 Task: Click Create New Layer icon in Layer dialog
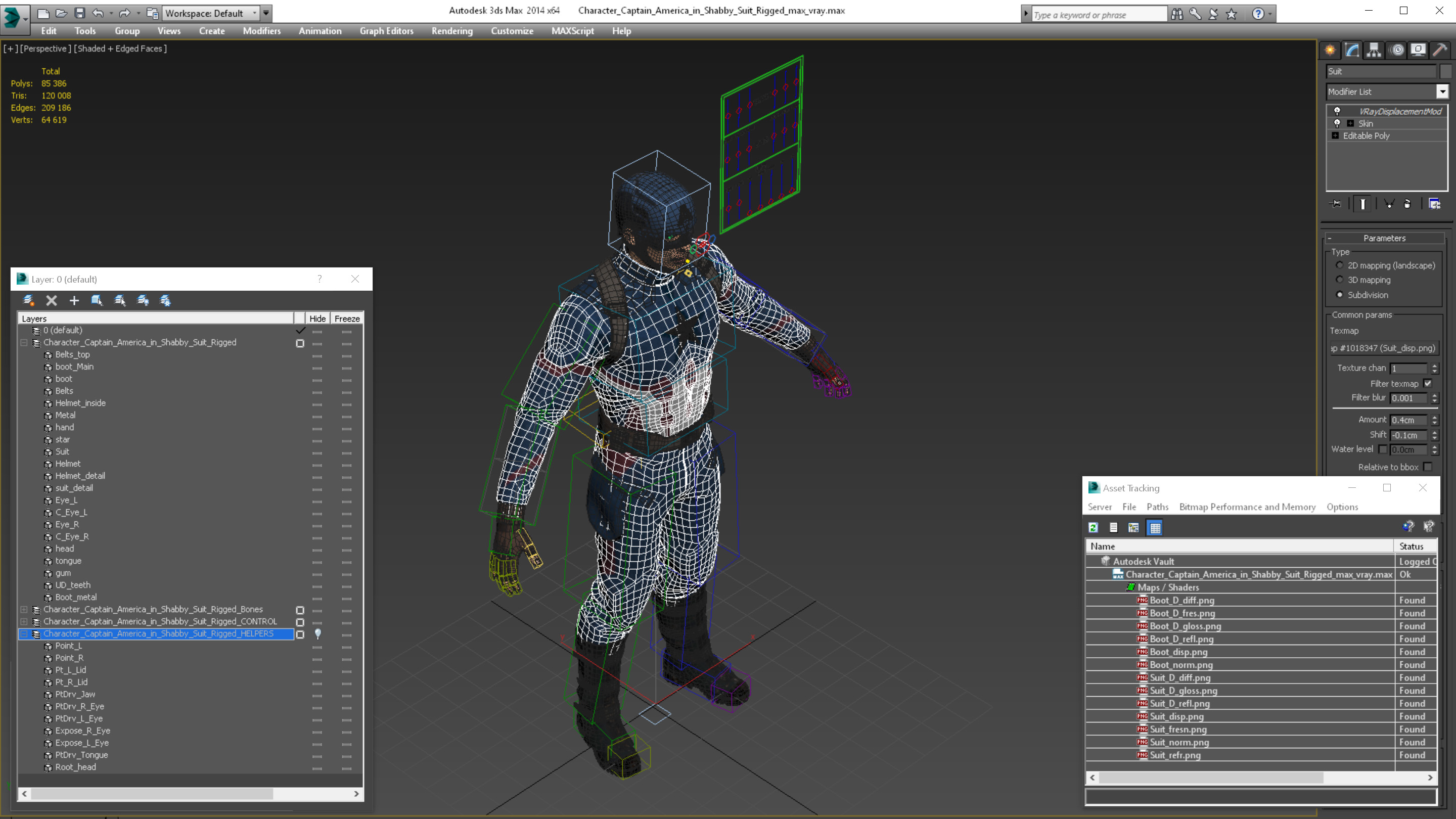click(x=28, y=301)
